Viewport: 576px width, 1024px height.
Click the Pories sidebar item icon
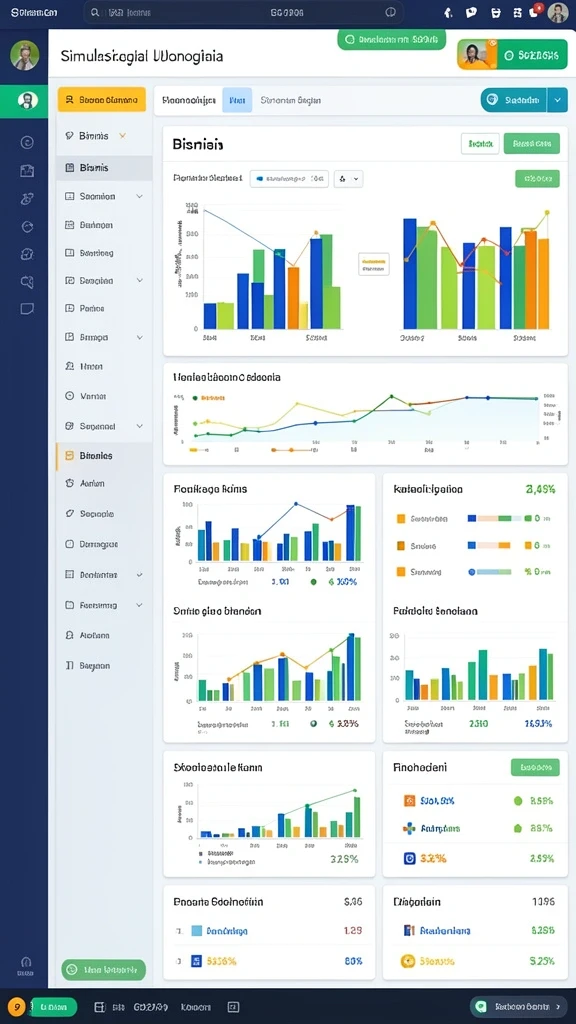(x=70, y=308)
